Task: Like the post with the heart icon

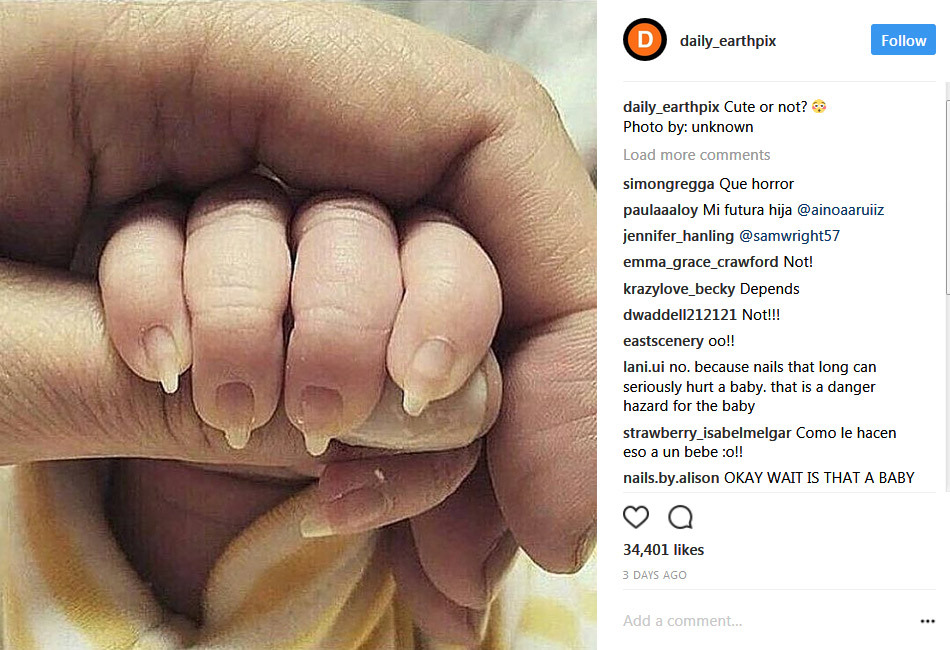Action: pos(636,517)
